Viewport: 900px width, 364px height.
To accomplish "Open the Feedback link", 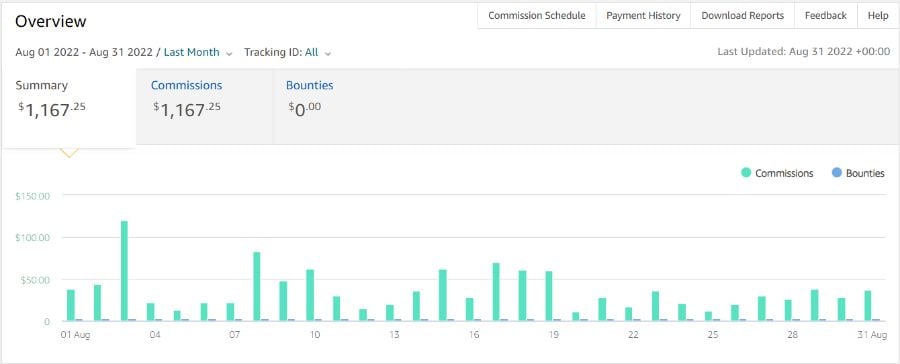I will pyautogui.click(x=825, y=16).
